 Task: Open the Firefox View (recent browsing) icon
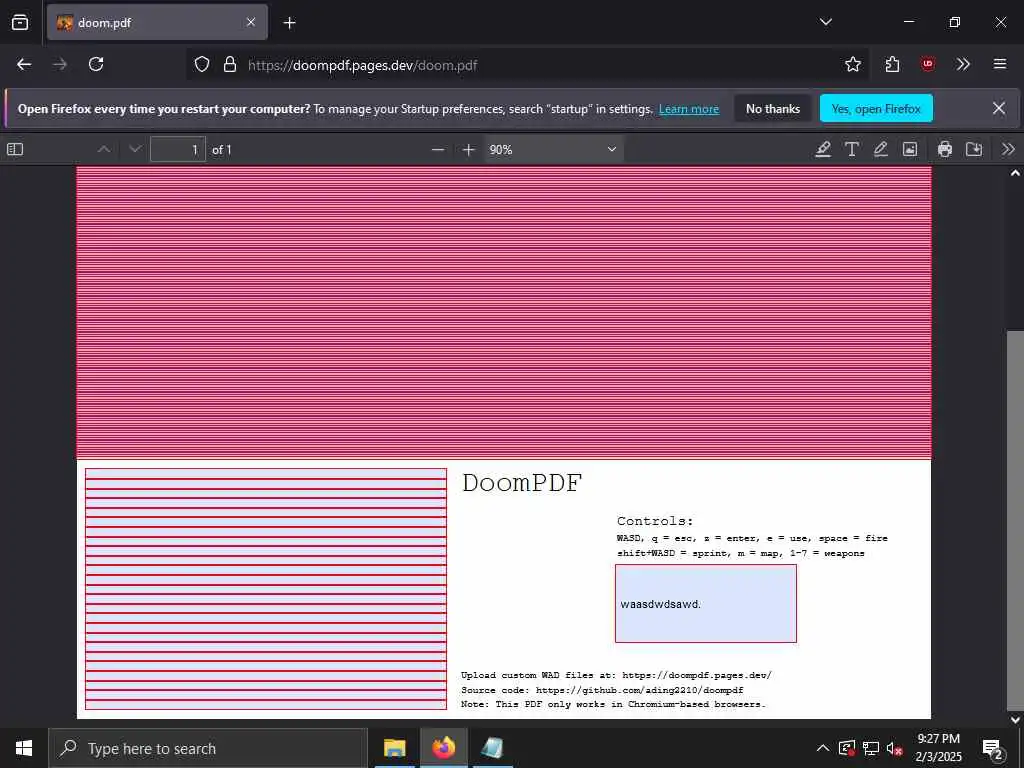click(20, 22)
